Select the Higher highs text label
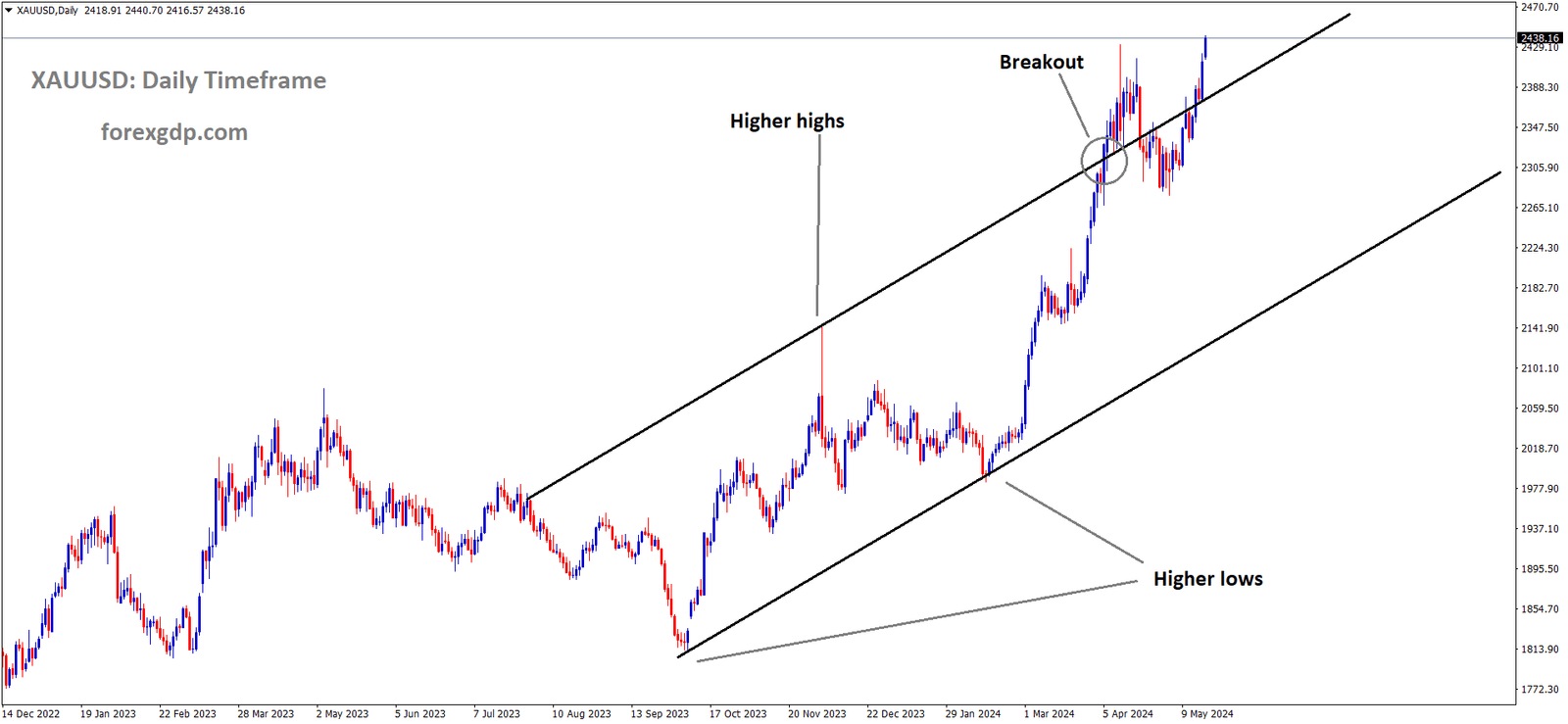The image size is (1568, 724). [x=787, y=121]
